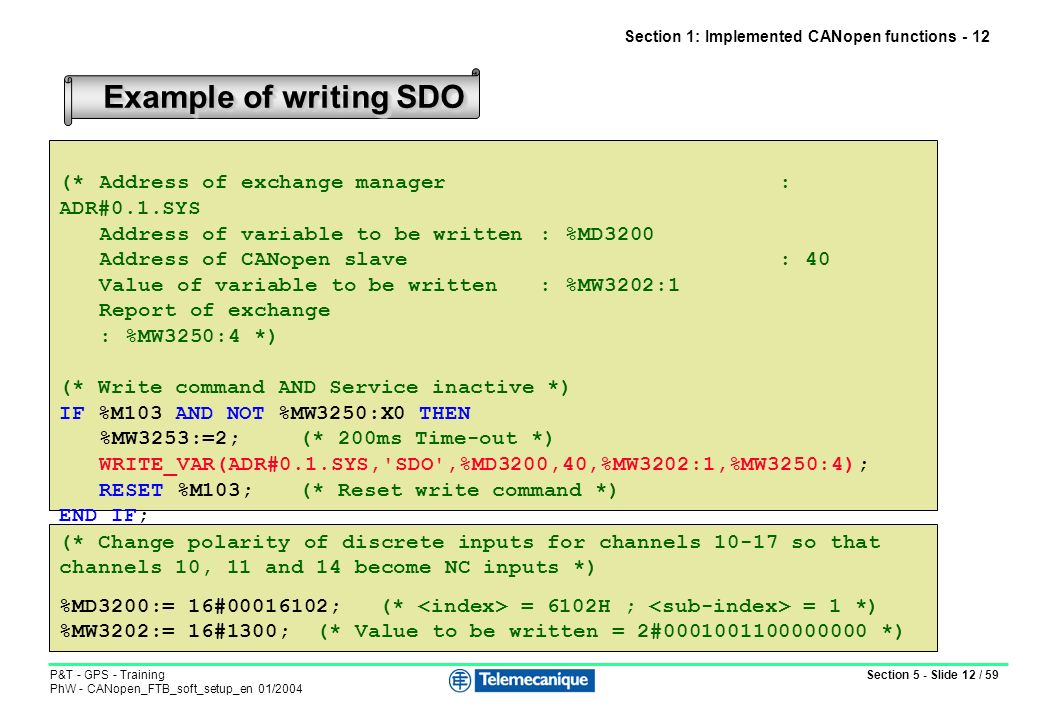Click the 'PhW - CANopen_FTB_soft_setup_en 01/2004' footer text

pos(176,689)
